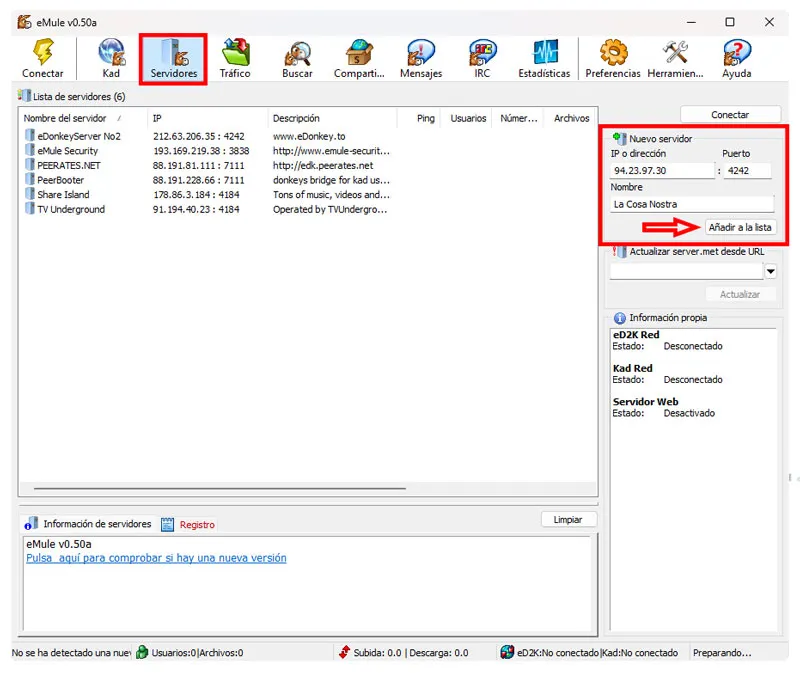Open shared files with the Compartir icon
The height and width of the screenshot is (673, 800).
(x=359, y=57)
